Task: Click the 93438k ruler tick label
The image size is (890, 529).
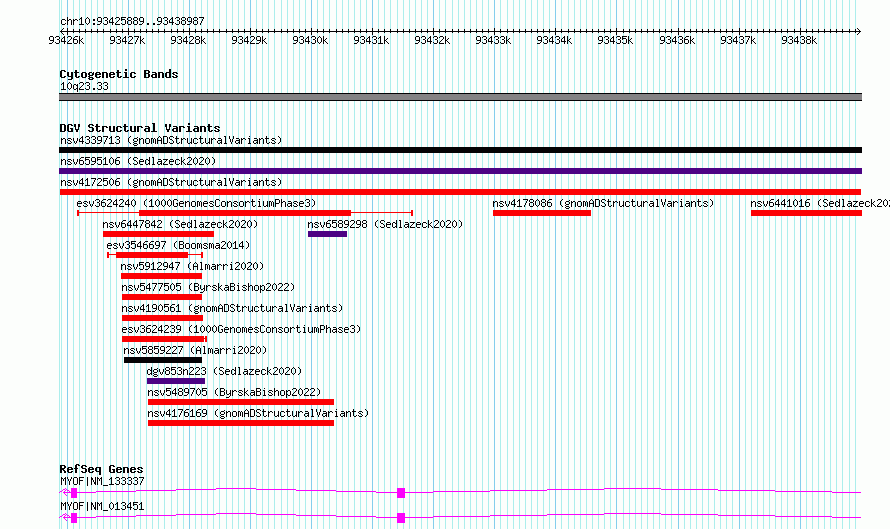Action: [799, 40]
